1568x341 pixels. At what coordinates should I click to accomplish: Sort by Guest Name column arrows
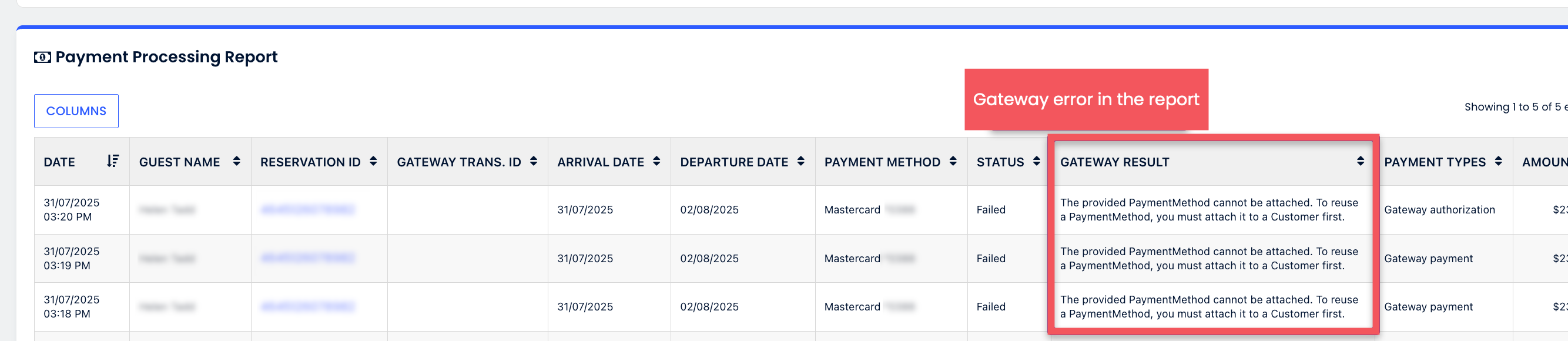coord(237,161)
